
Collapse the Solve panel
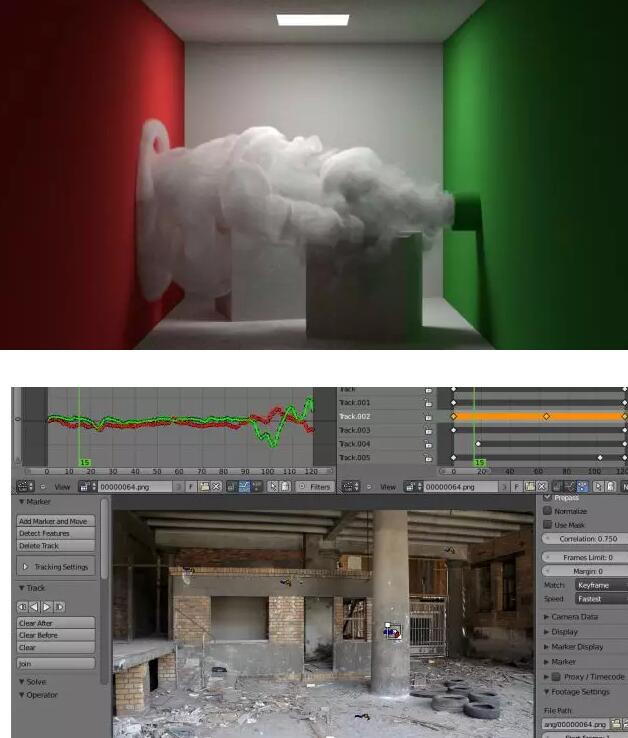[22, 682]
